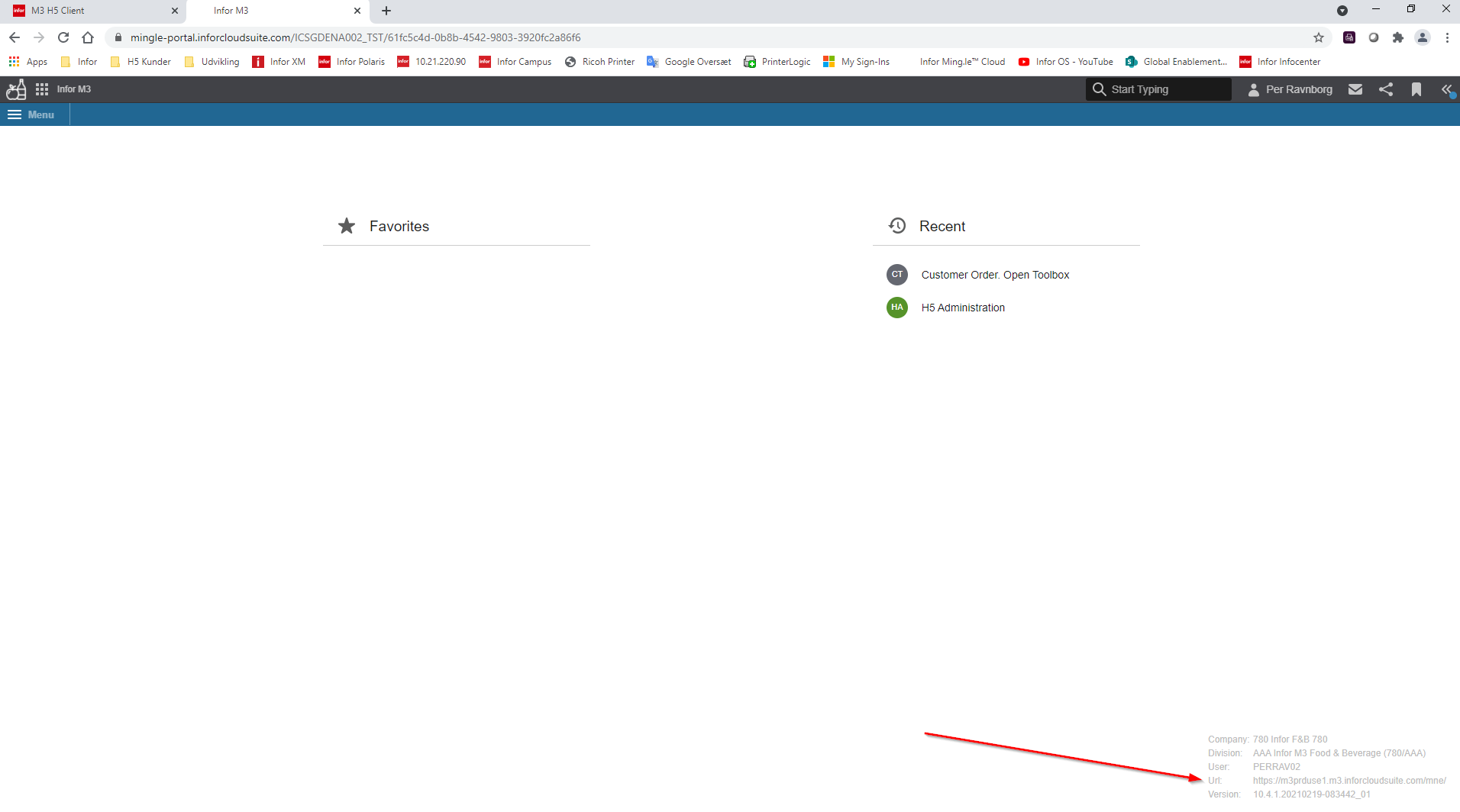Open the messages envelope icon
The height and width of the screenshot is (812, 1460).
click(1355, 89)
